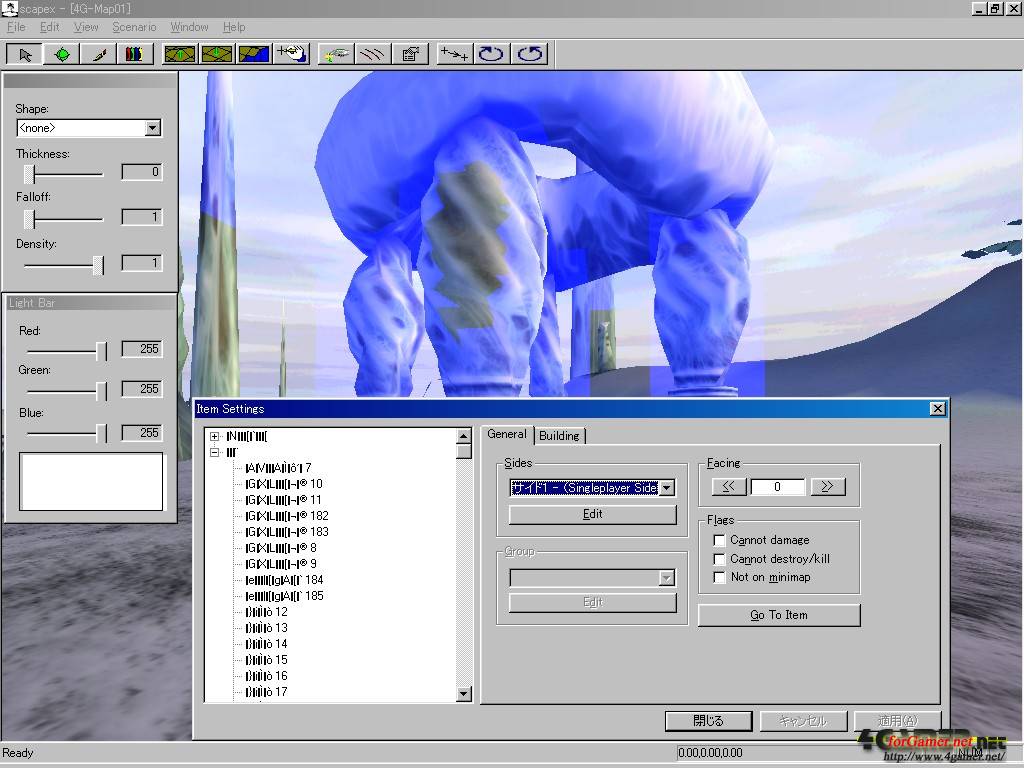Viewport: 1024px width, 768px height.
Task: Click the green diamond toolbar icon
Action: click(62, 54)
